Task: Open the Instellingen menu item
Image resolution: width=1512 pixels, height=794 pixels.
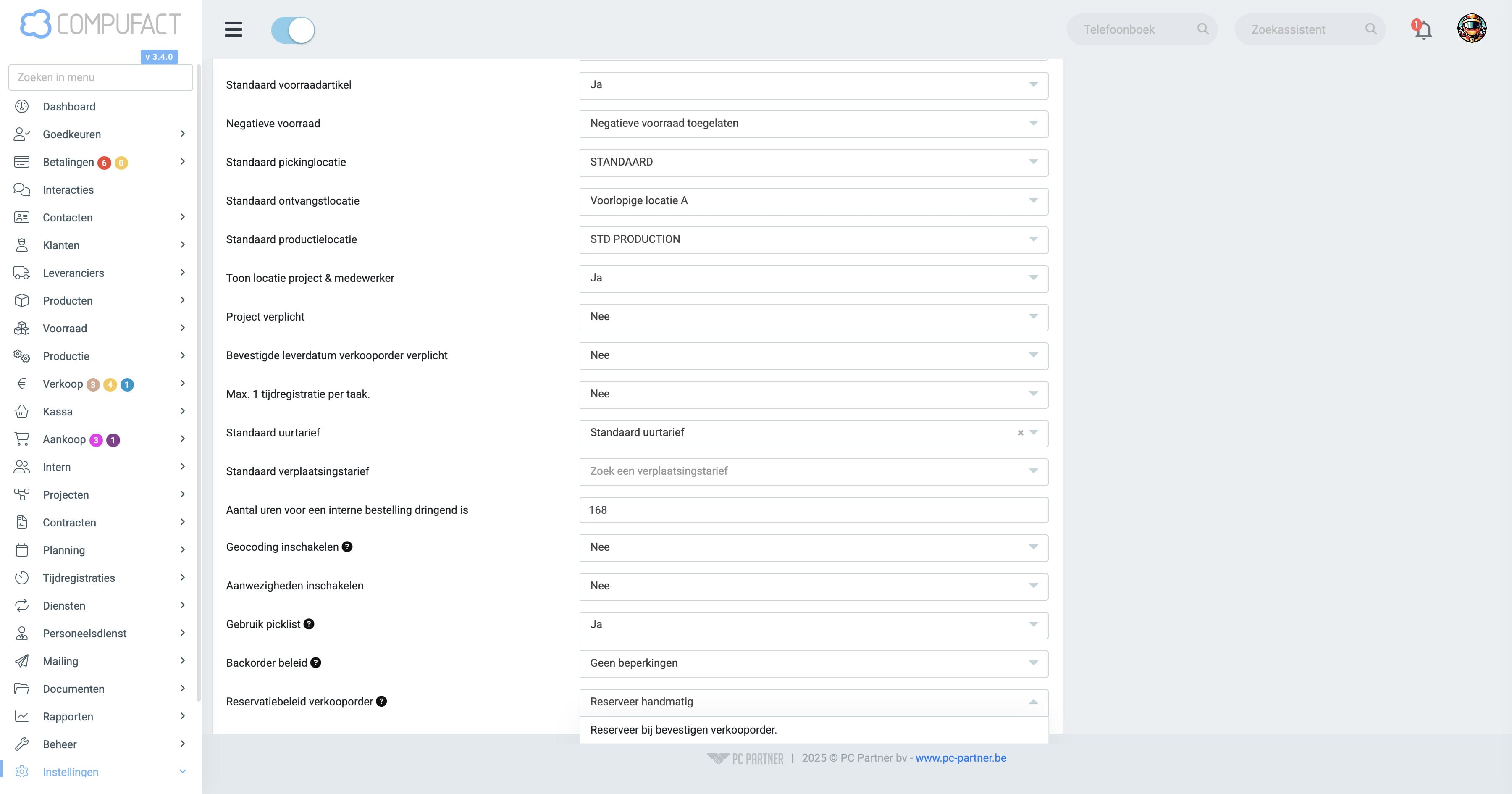Action: 71,772
